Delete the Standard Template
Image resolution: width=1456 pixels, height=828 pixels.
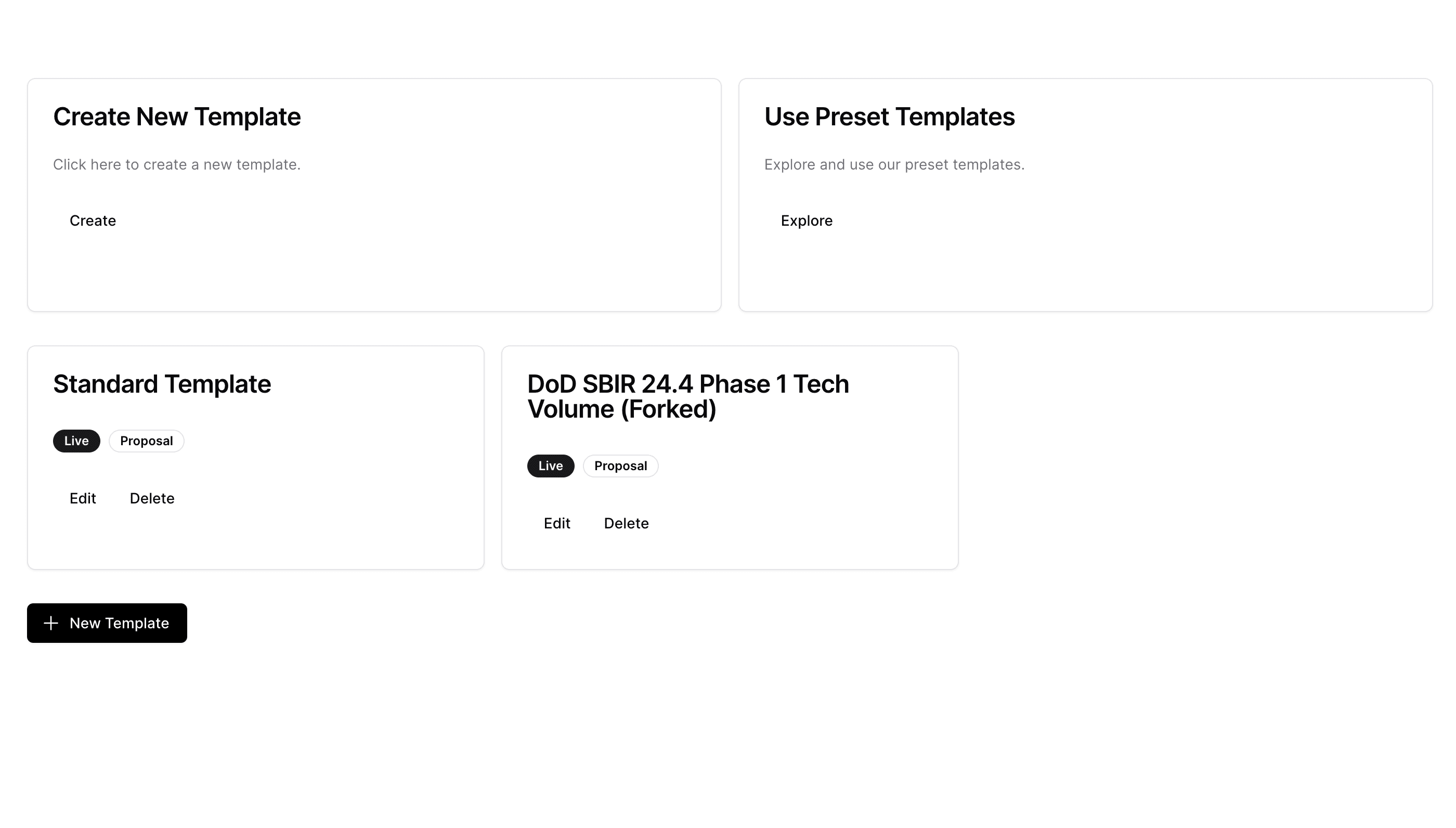(152, 498)
